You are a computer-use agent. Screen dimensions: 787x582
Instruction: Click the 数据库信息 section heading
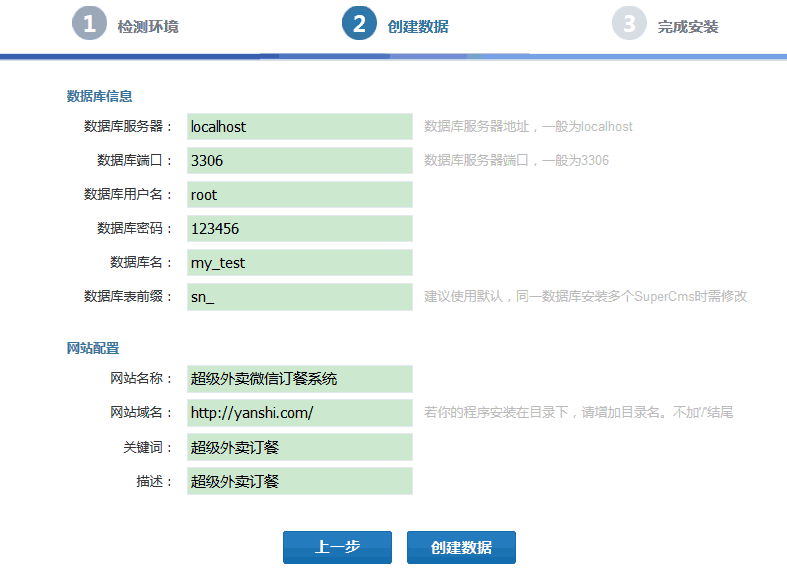(100, 97)
